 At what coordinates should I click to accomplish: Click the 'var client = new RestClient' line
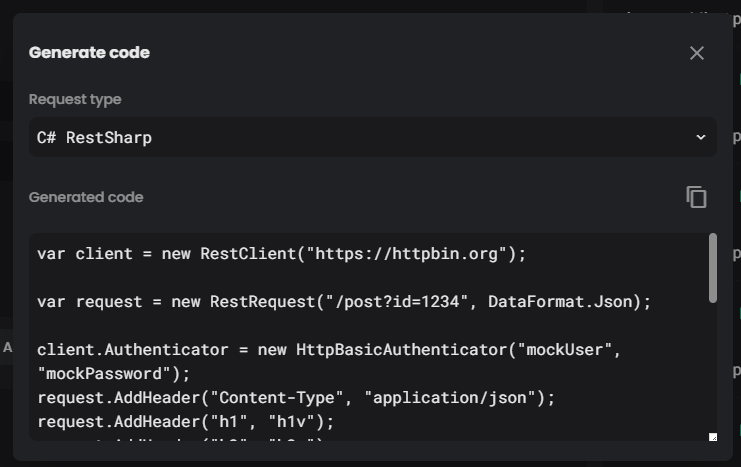pyautogui.click(x=282, y=254)
